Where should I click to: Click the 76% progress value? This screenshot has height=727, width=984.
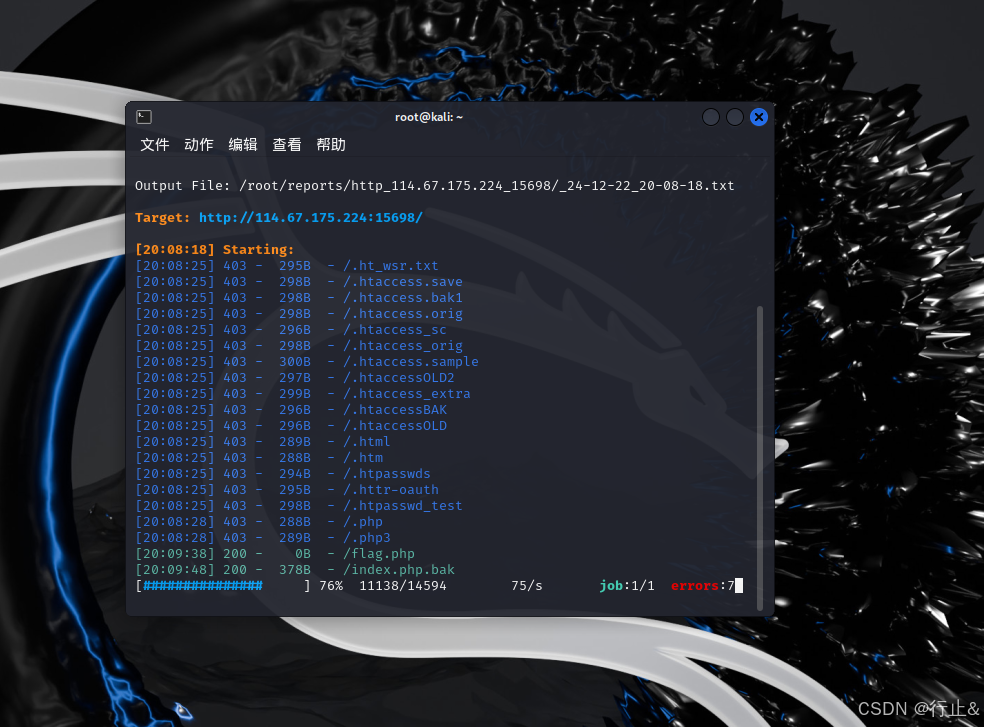click(x=331, y=586)
